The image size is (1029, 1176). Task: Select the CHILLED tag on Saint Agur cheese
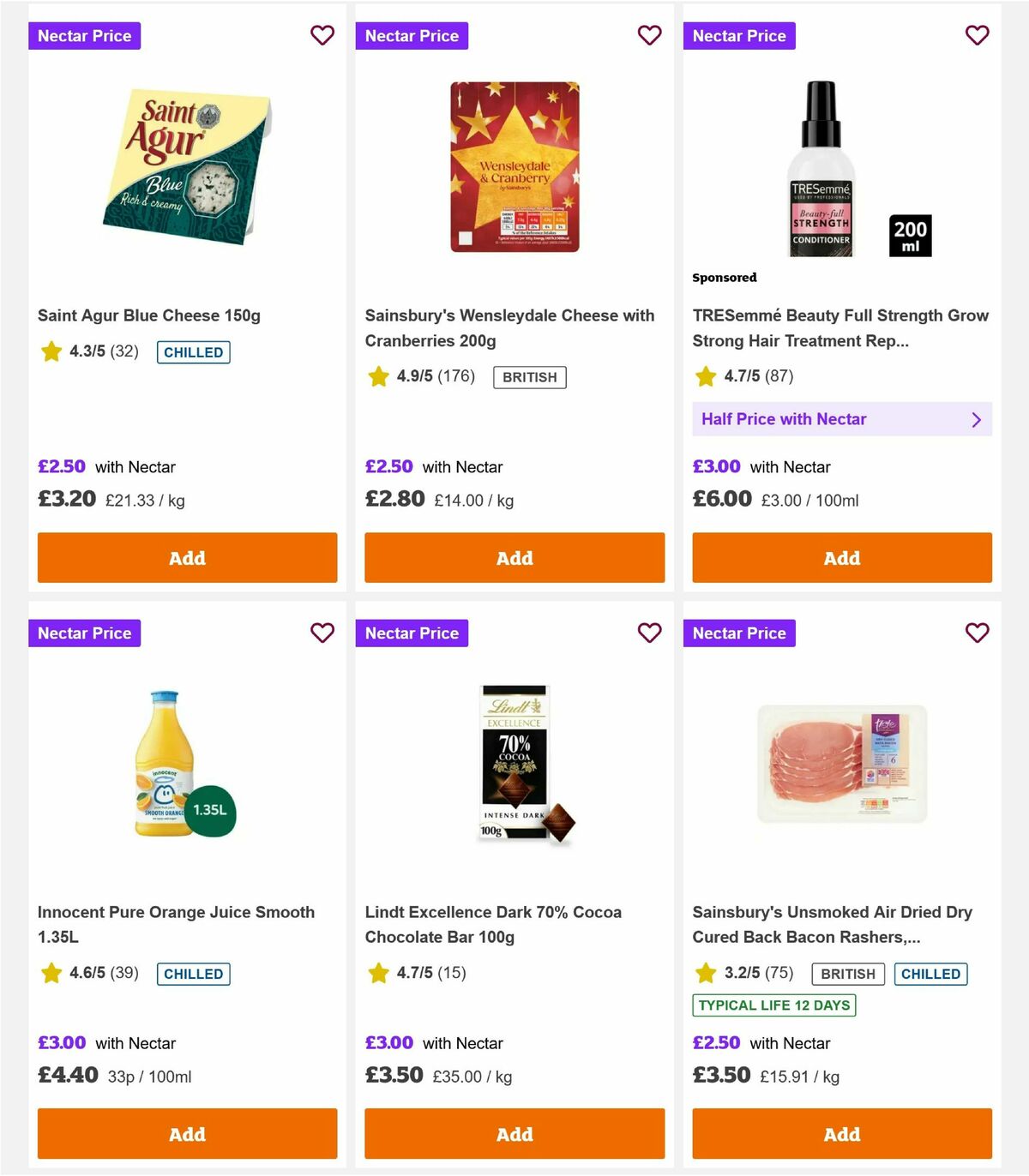coord(193,351)
